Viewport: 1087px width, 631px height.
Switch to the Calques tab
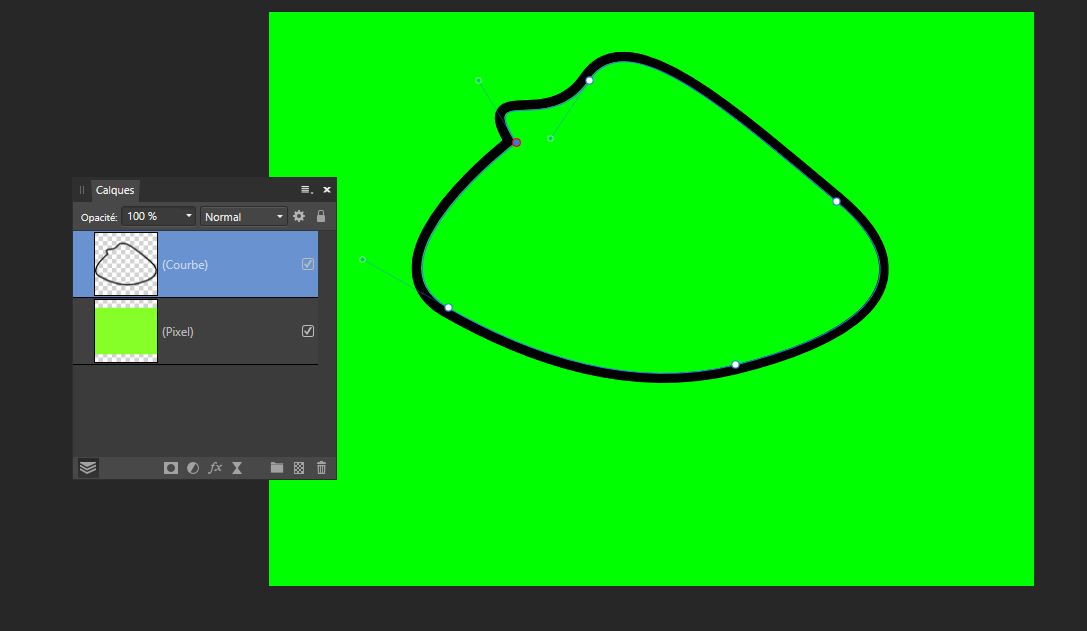(x=115, y=190)
